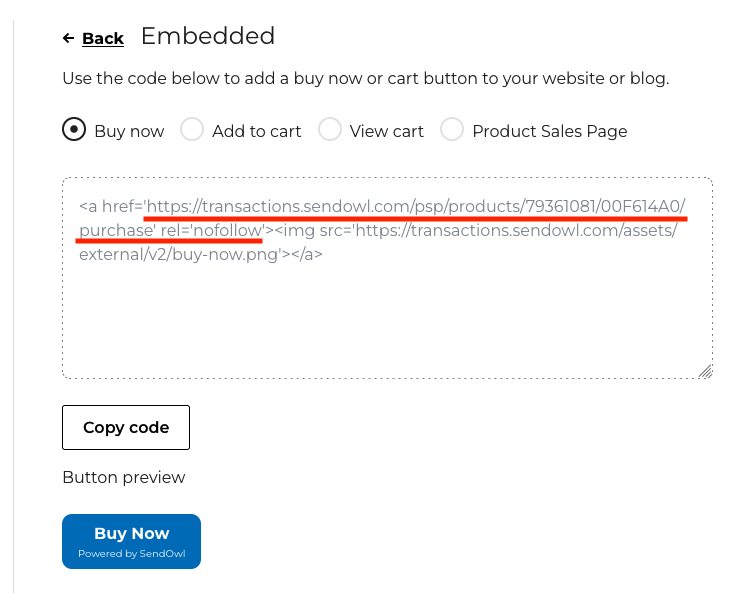Click the buy-now.png image source line
The image size is (741, 593).
pyautogui.click(x=200, y=254)
